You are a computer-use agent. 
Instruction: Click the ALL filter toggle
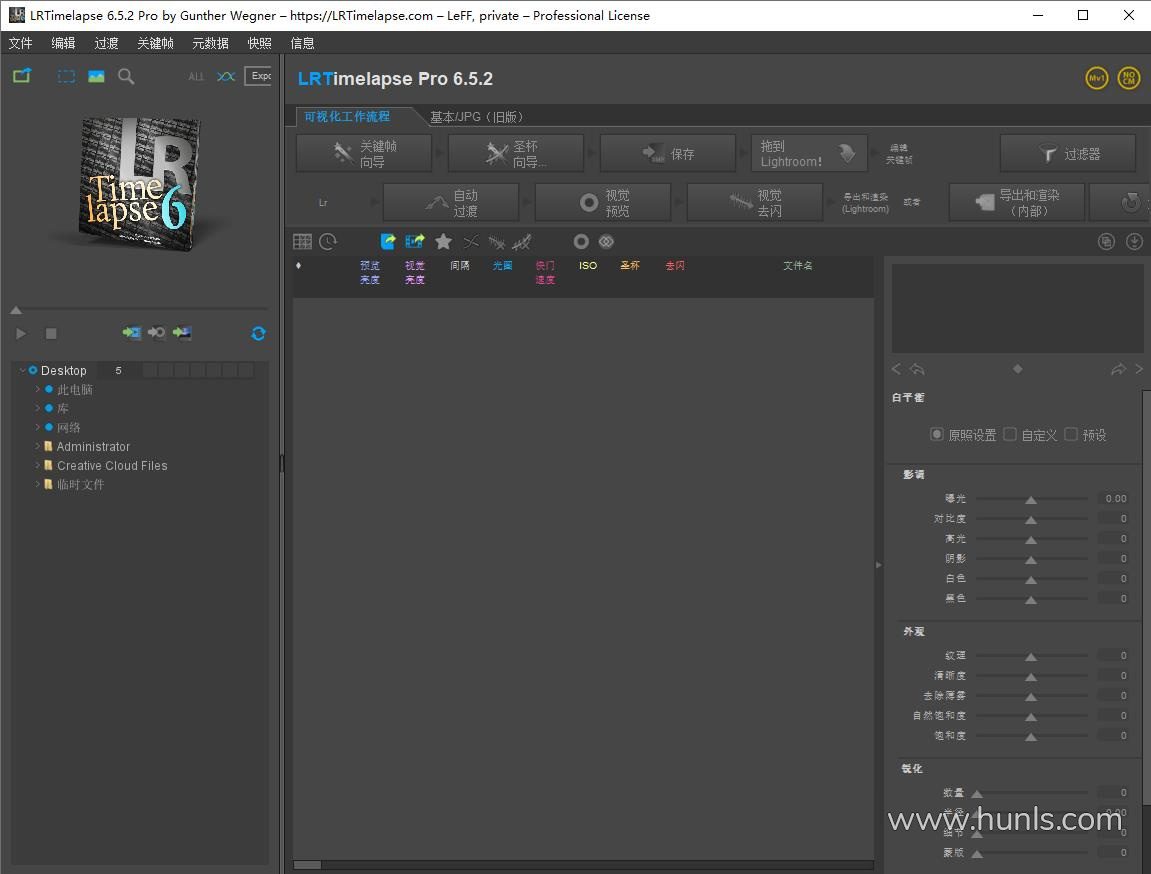pyautogui.click(x=196, y=76)
